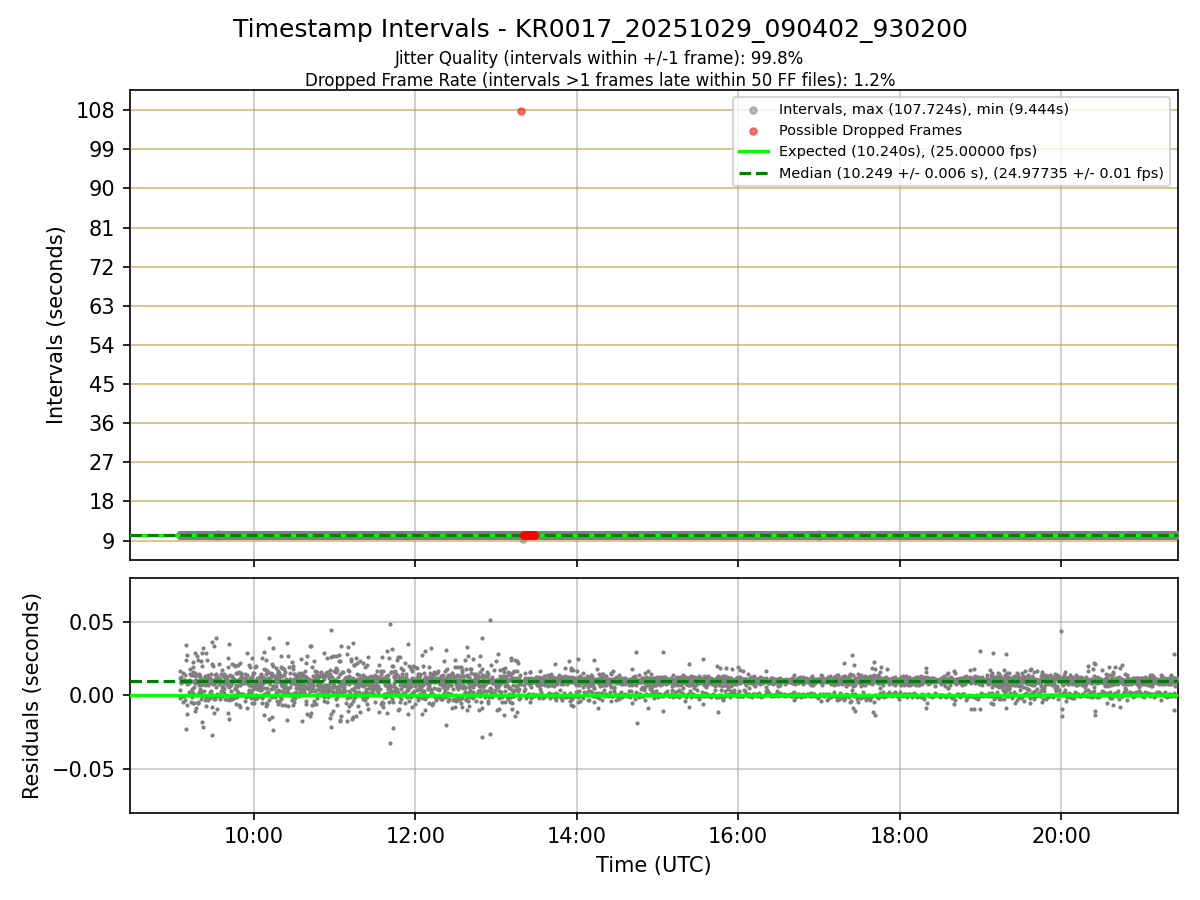Click the 'Intervals (seconds)' y-axis label
Screen dimensions: 1200x900
pos(56,325)
